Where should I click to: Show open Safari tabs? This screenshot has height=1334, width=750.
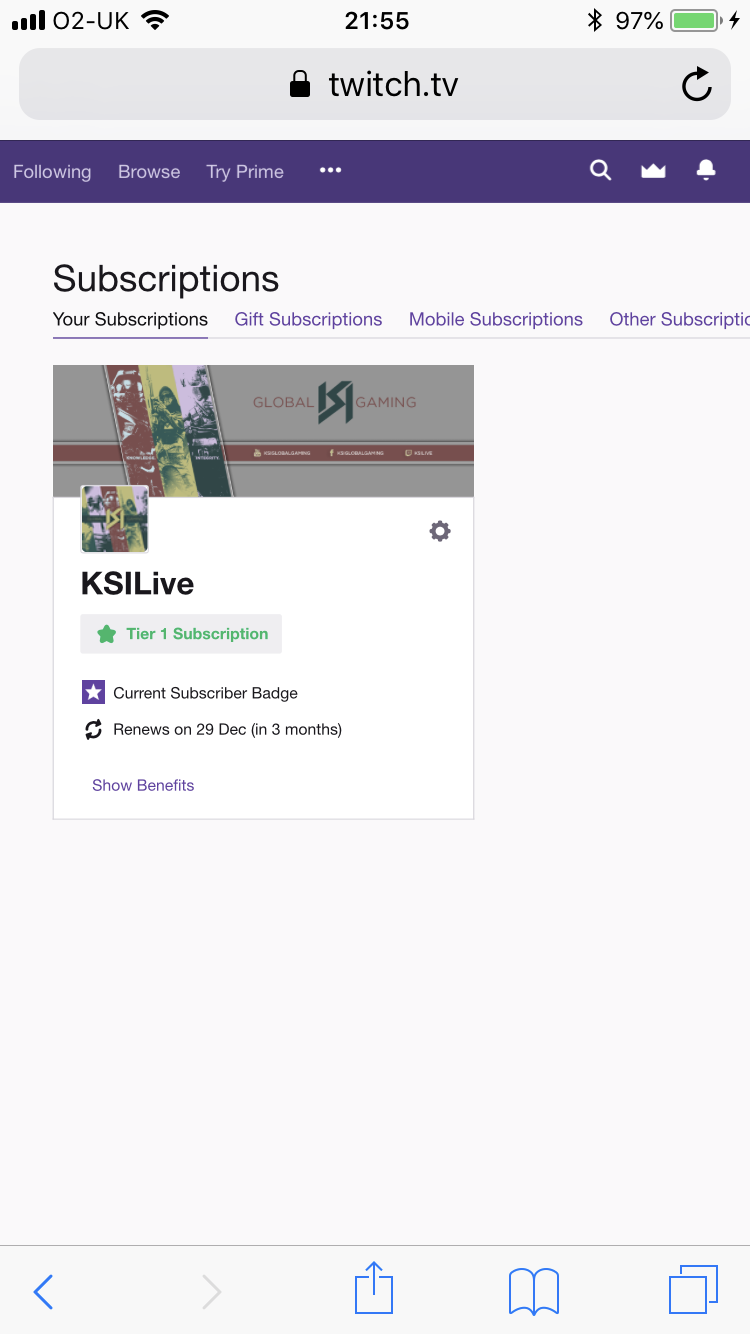coord(693,1290)
